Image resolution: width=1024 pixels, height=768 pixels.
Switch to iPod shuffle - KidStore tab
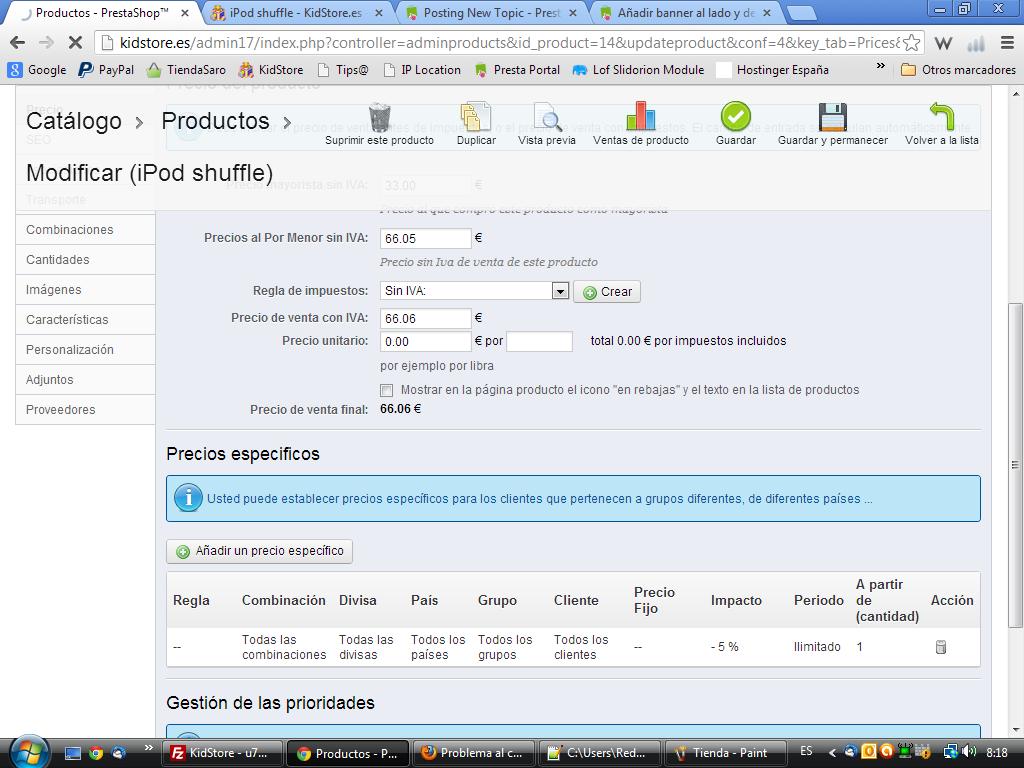click(x=295, y=13)
